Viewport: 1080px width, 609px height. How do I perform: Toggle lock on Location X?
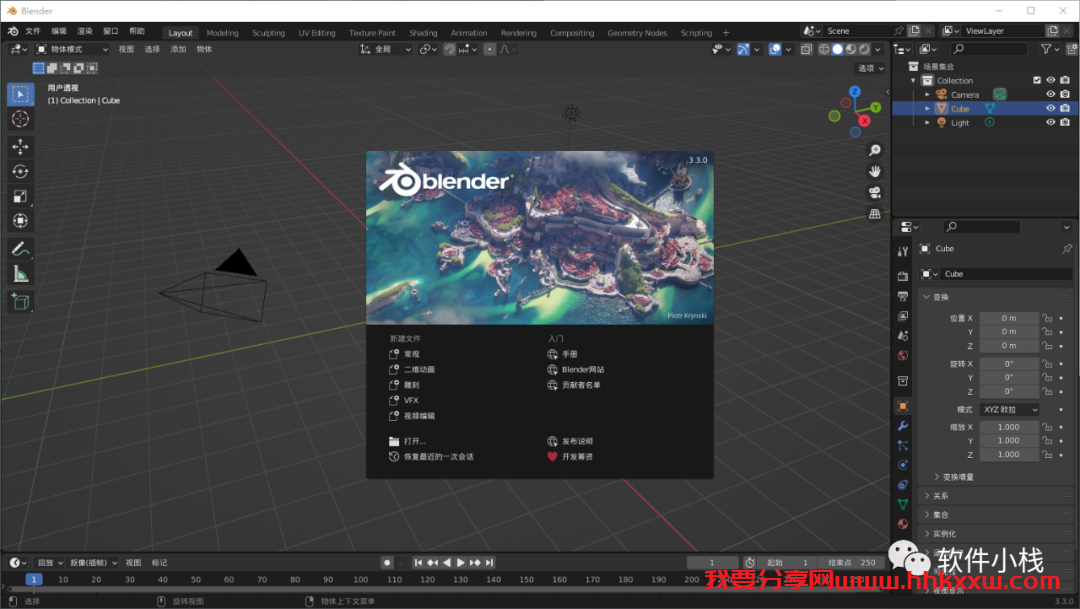(x=1047, y=318)
